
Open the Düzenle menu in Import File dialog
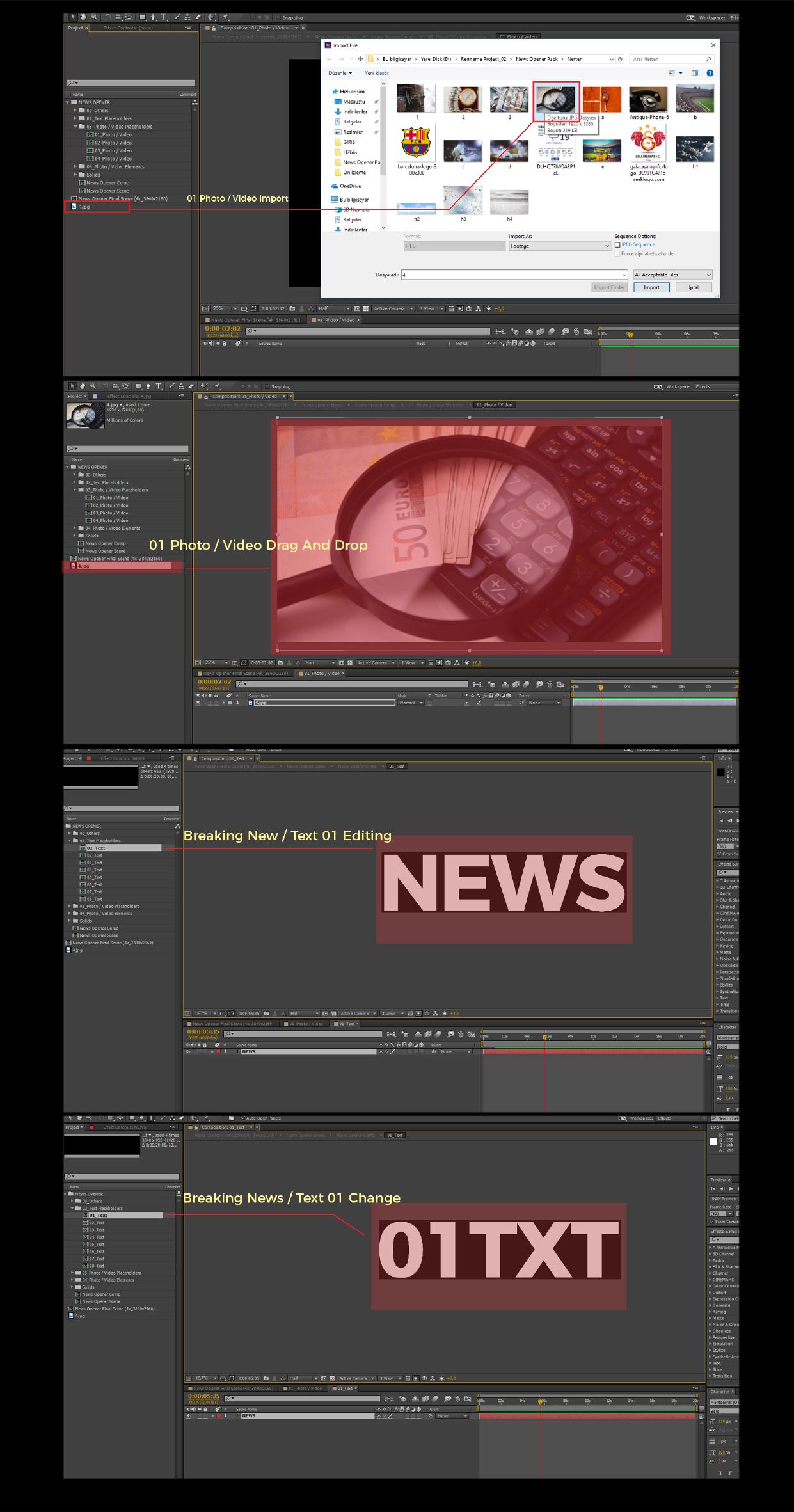pyautogui.click(x=340, y=73)
